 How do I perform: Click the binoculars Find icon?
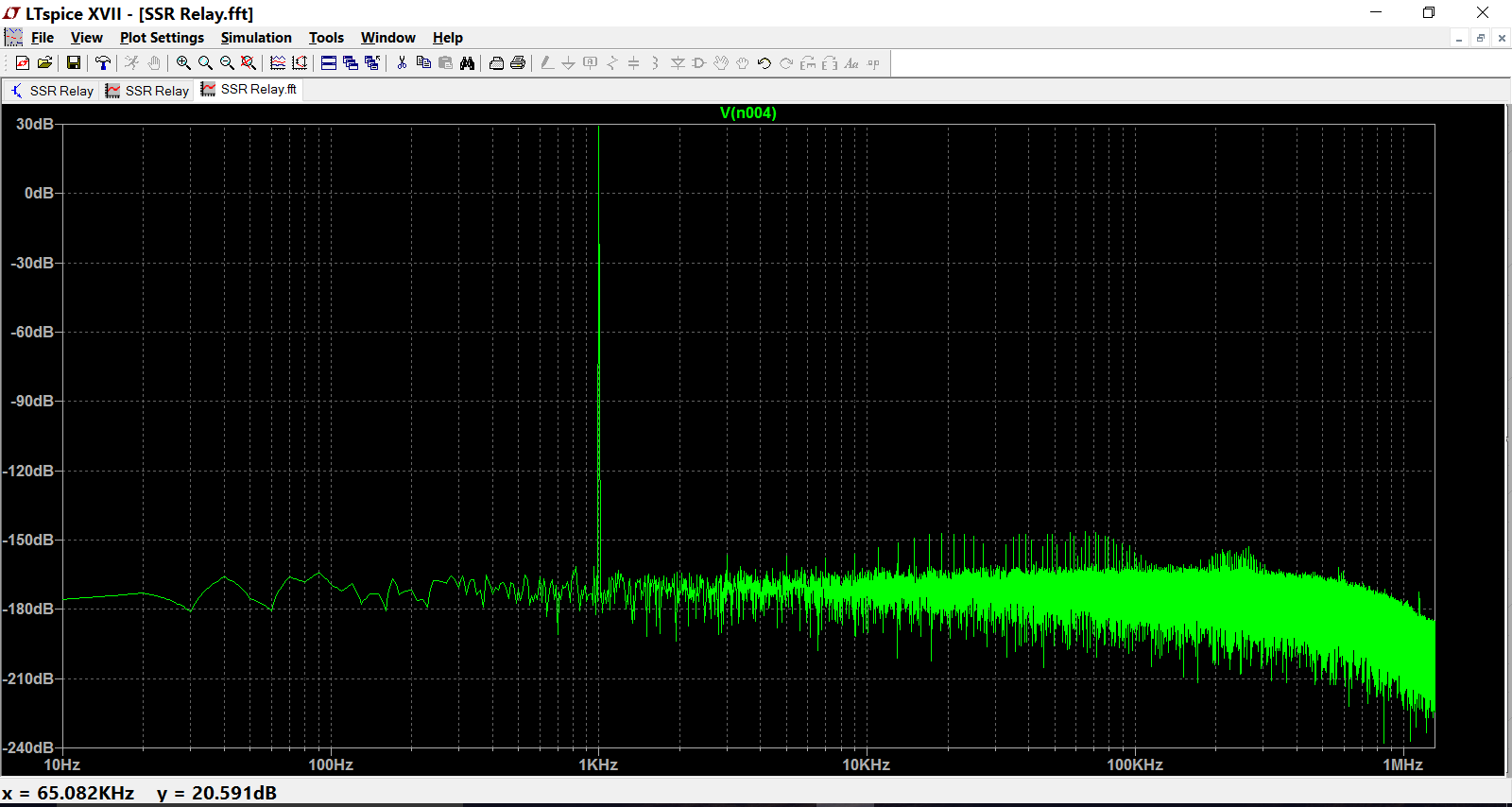pos(467,63)
